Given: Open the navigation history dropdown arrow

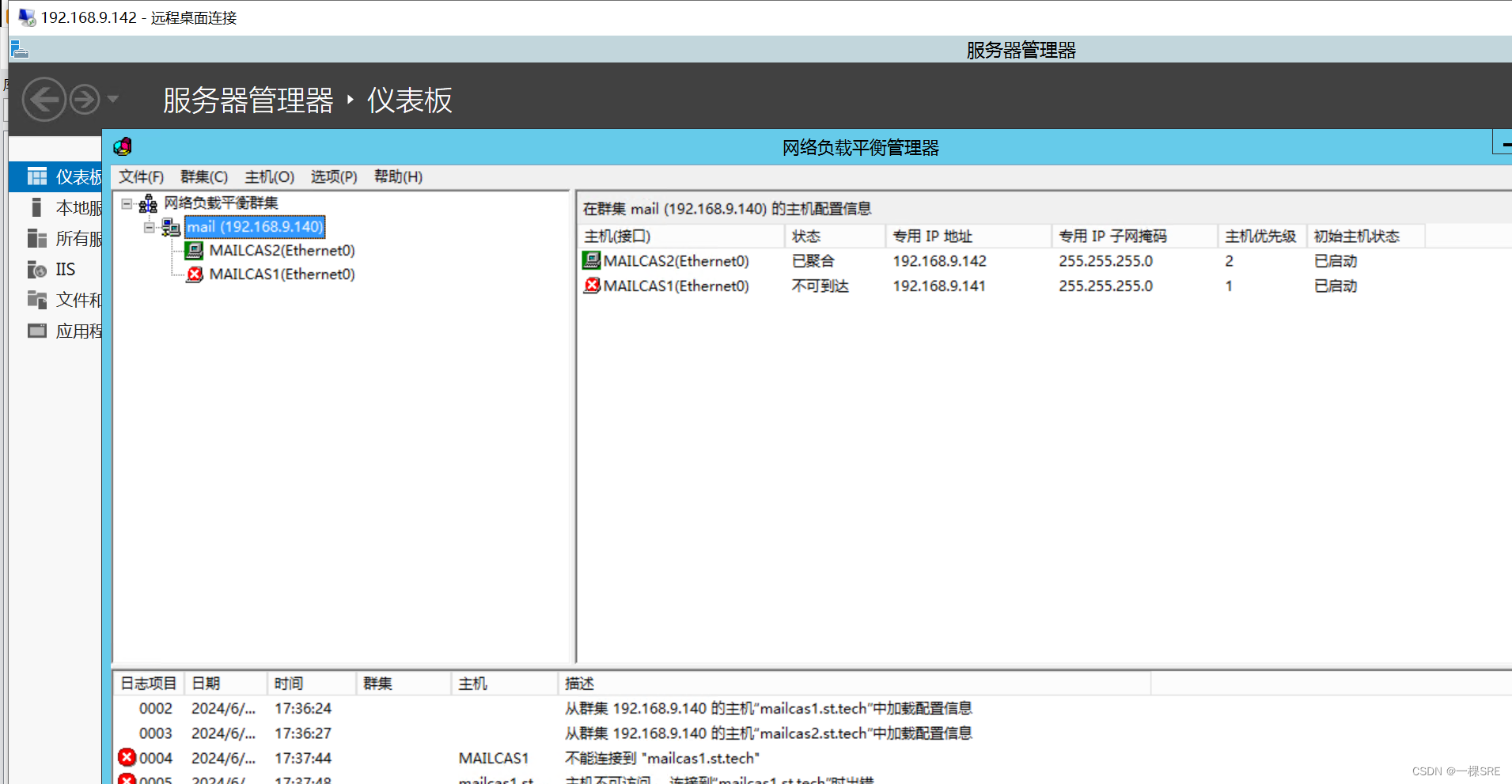Looking at the screenshot, I should [112, 100].
